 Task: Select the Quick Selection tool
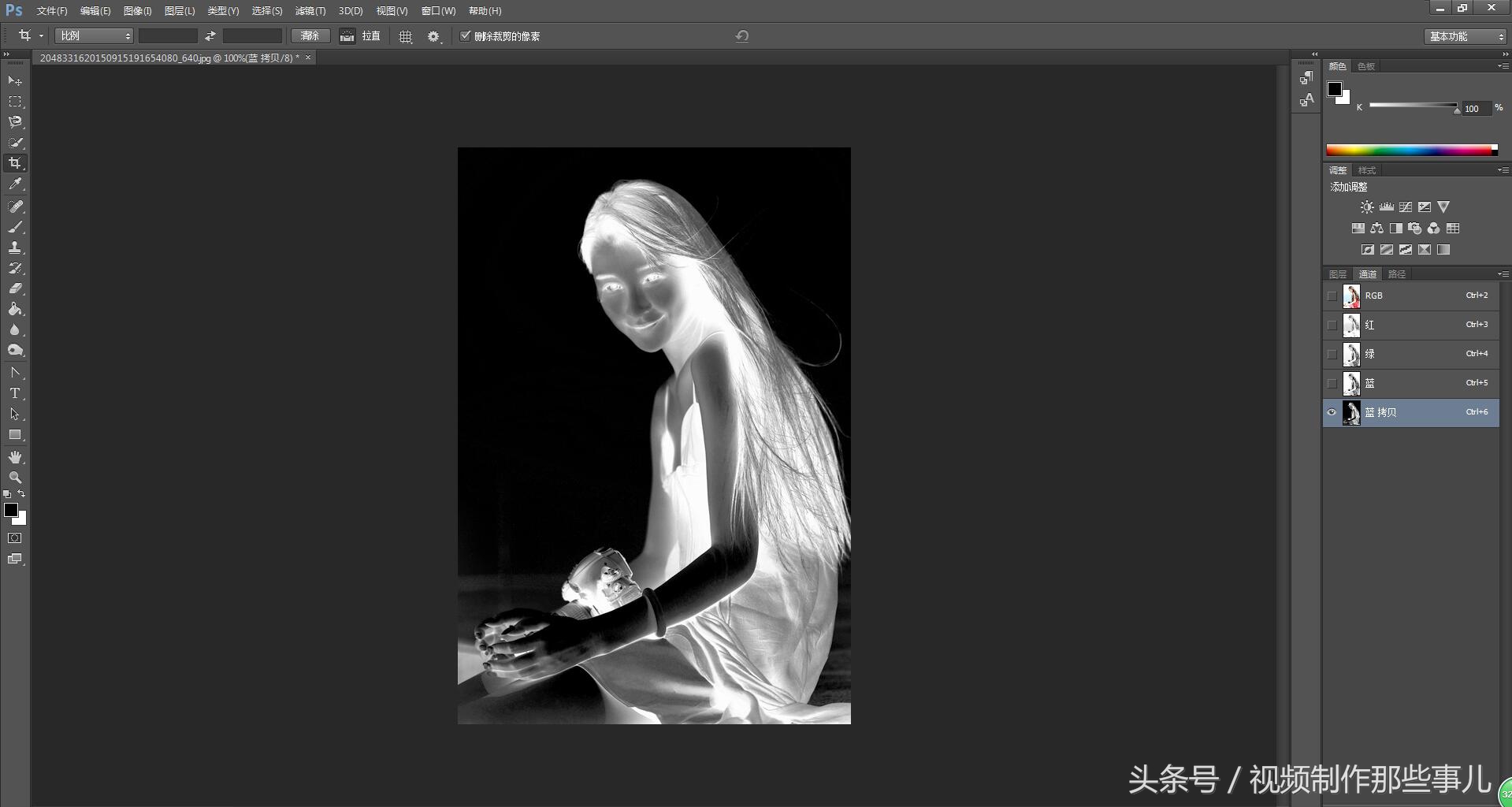tap(15, 143)
